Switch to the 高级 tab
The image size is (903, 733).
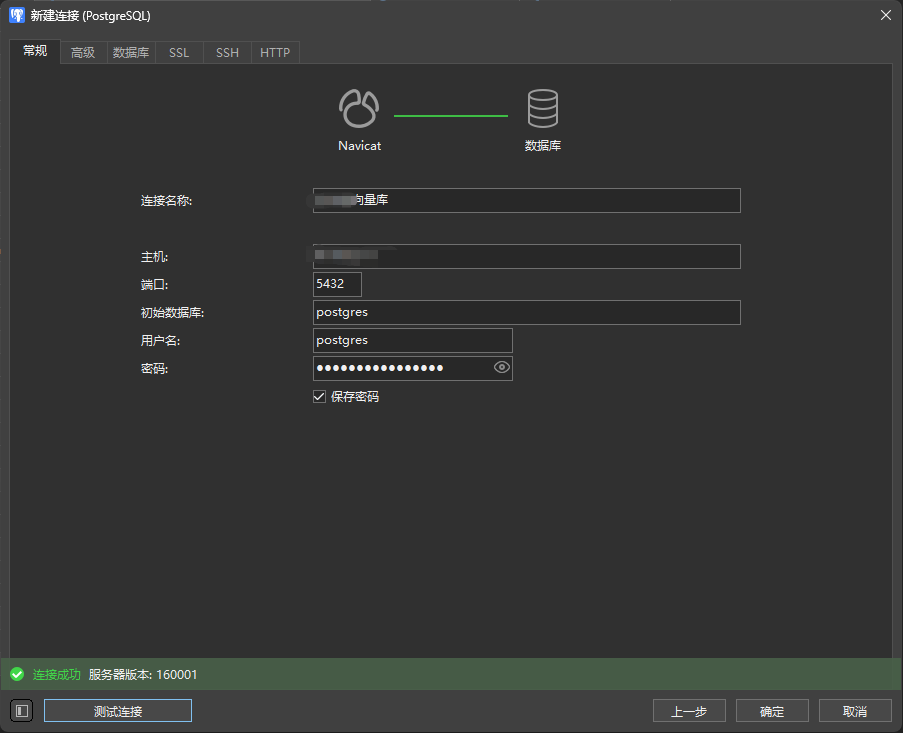click(83, 53)
